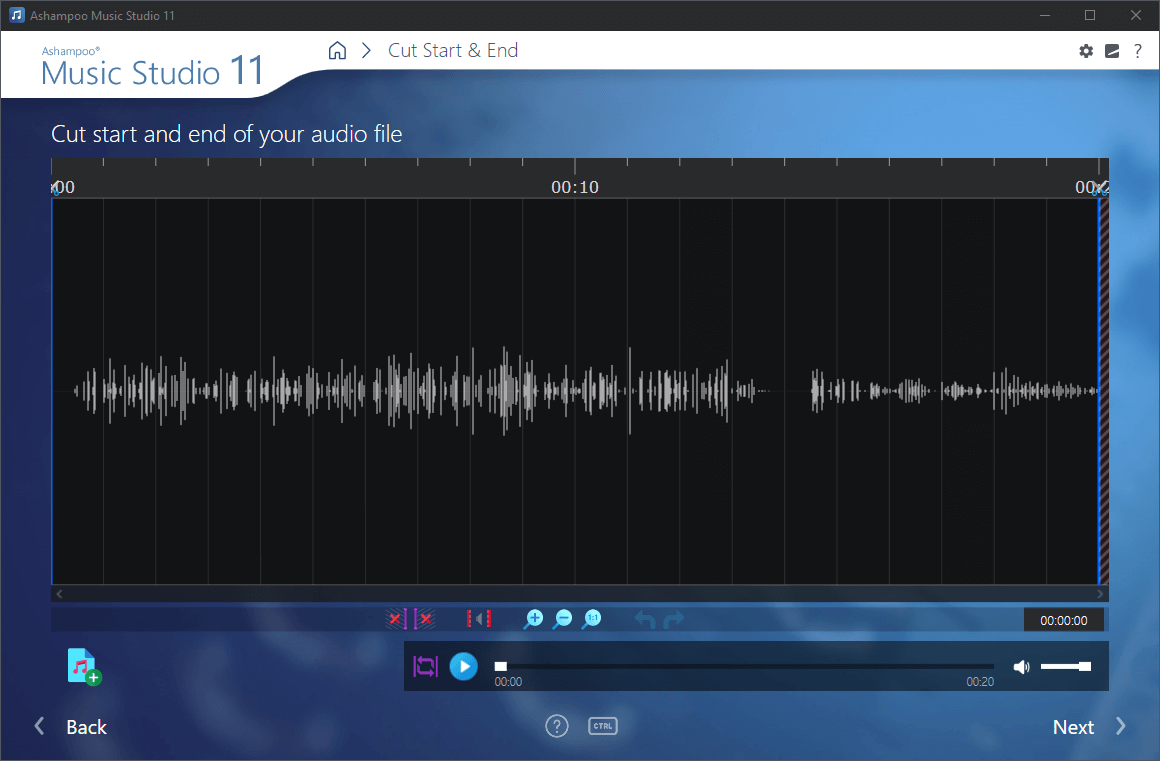
Task: Open the feedback panel
Action: 1112,50
